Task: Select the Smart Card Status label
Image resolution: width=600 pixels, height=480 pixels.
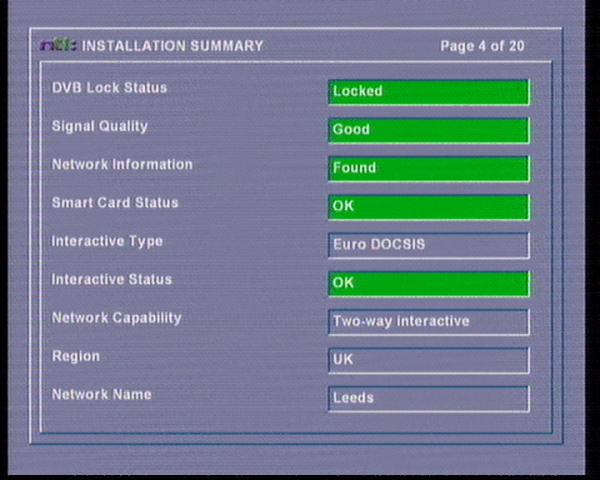Action: tap(115, 202)
